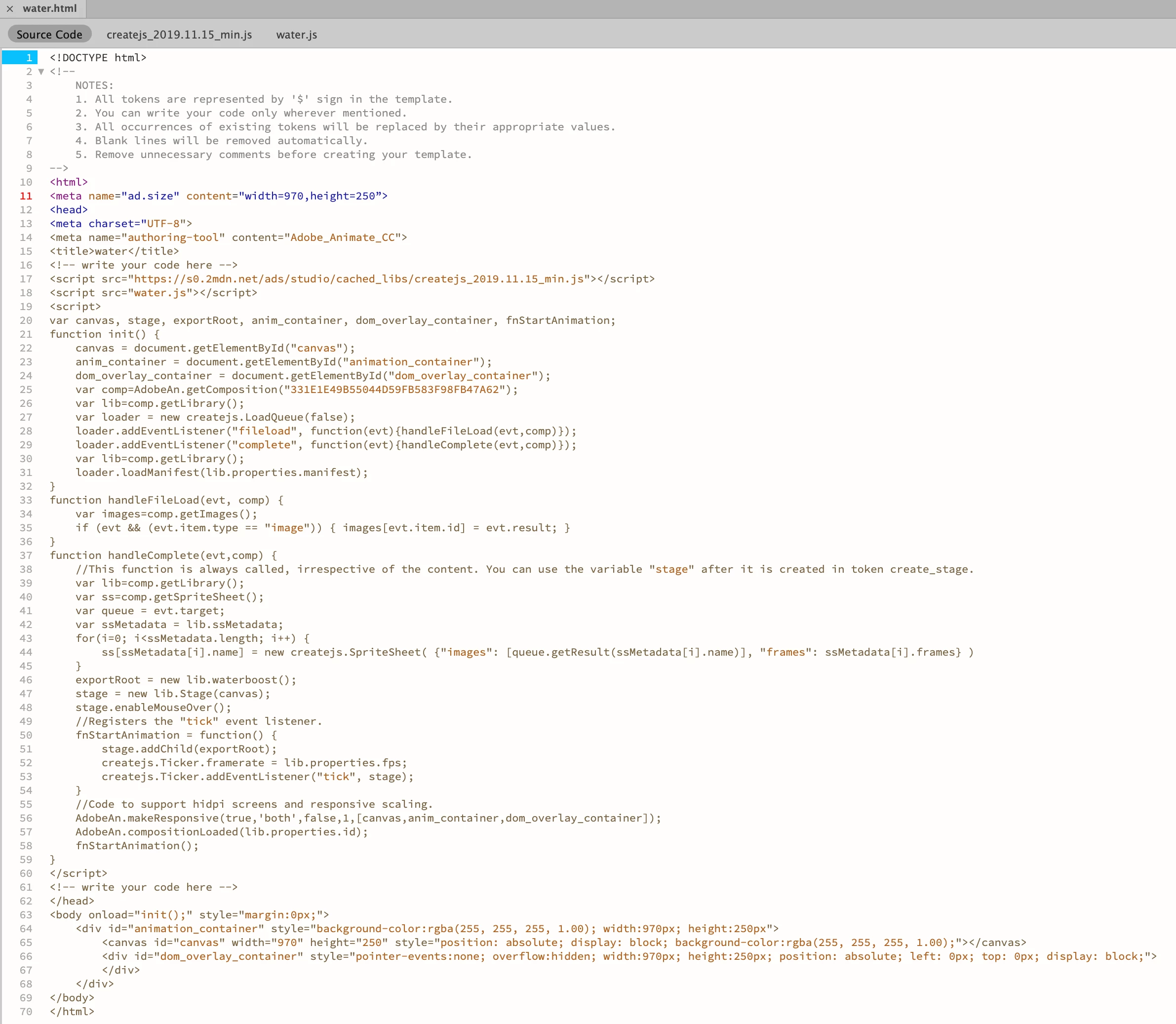
Task: Select the water.html file tab
Action: [x=49, y=8]
